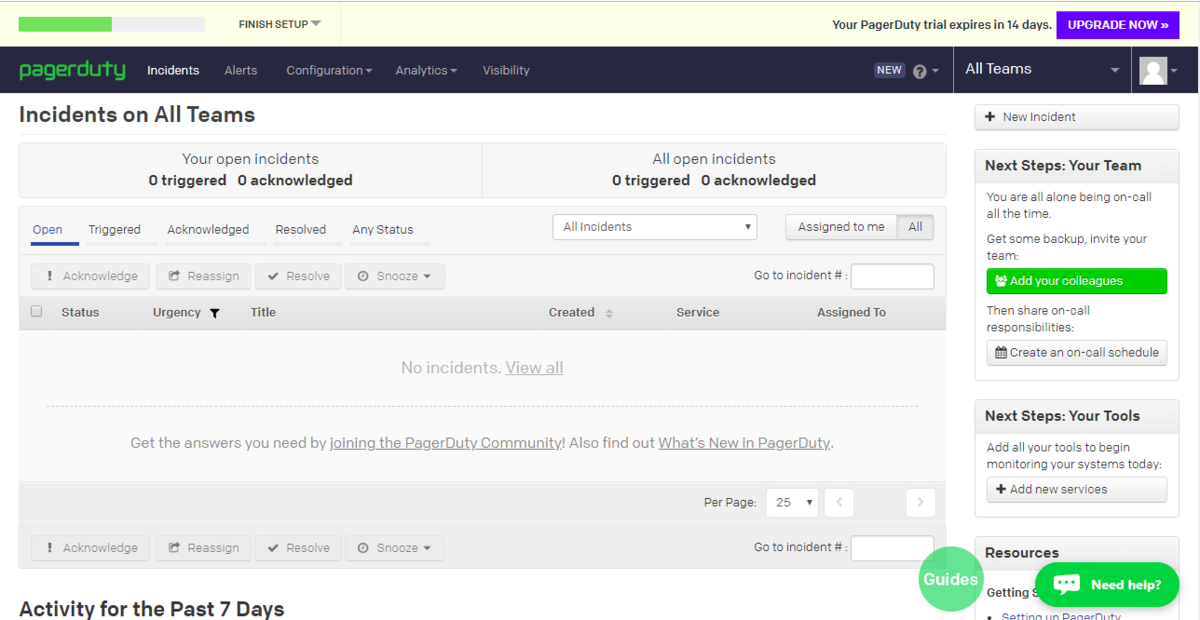1200x620 pixels.
Task: Click the Assigned To column header
Action: pos(851,312)
